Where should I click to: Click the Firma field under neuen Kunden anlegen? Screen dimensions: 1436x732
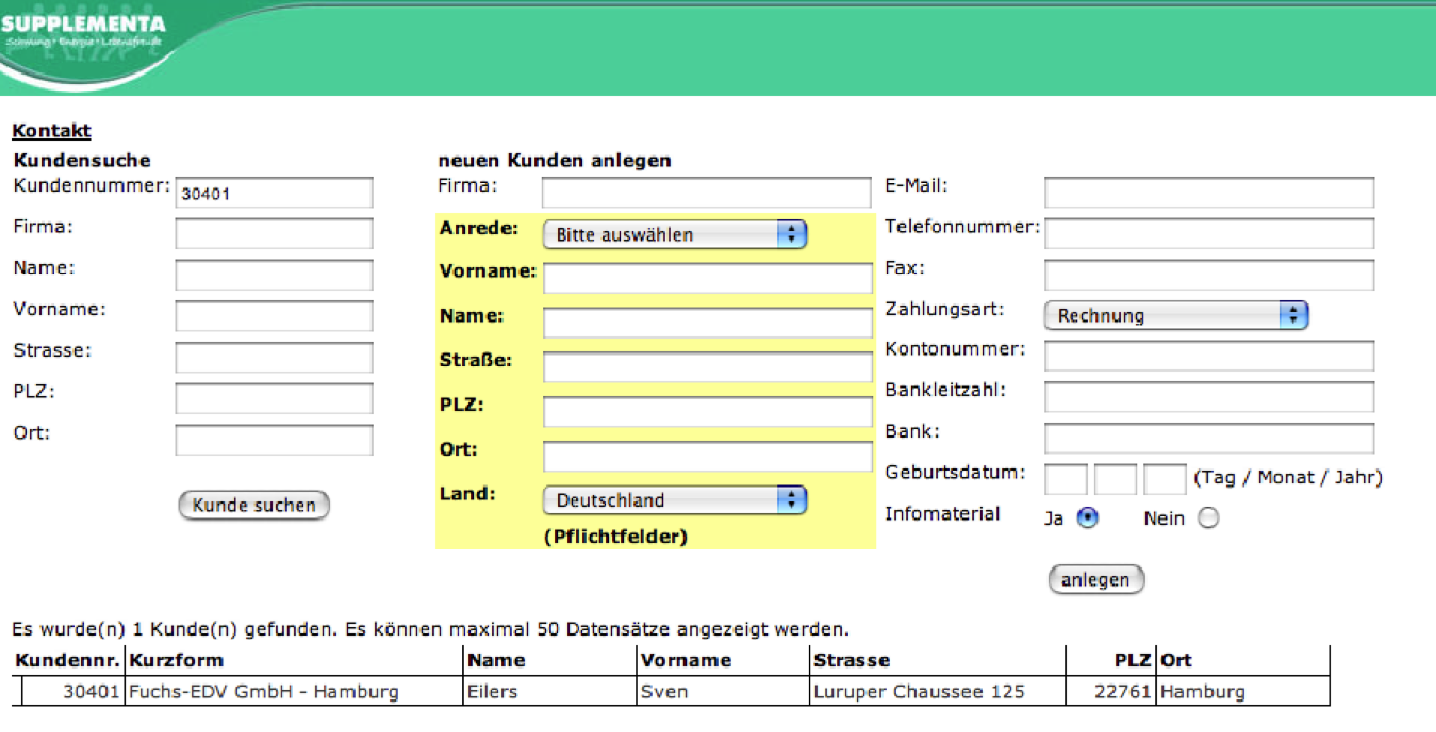(x=706, y=193)
